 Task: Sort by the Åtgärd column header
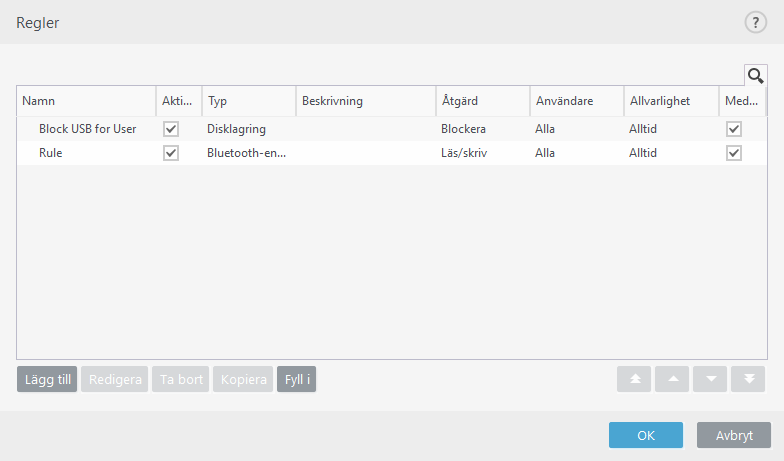click(482, 101)
